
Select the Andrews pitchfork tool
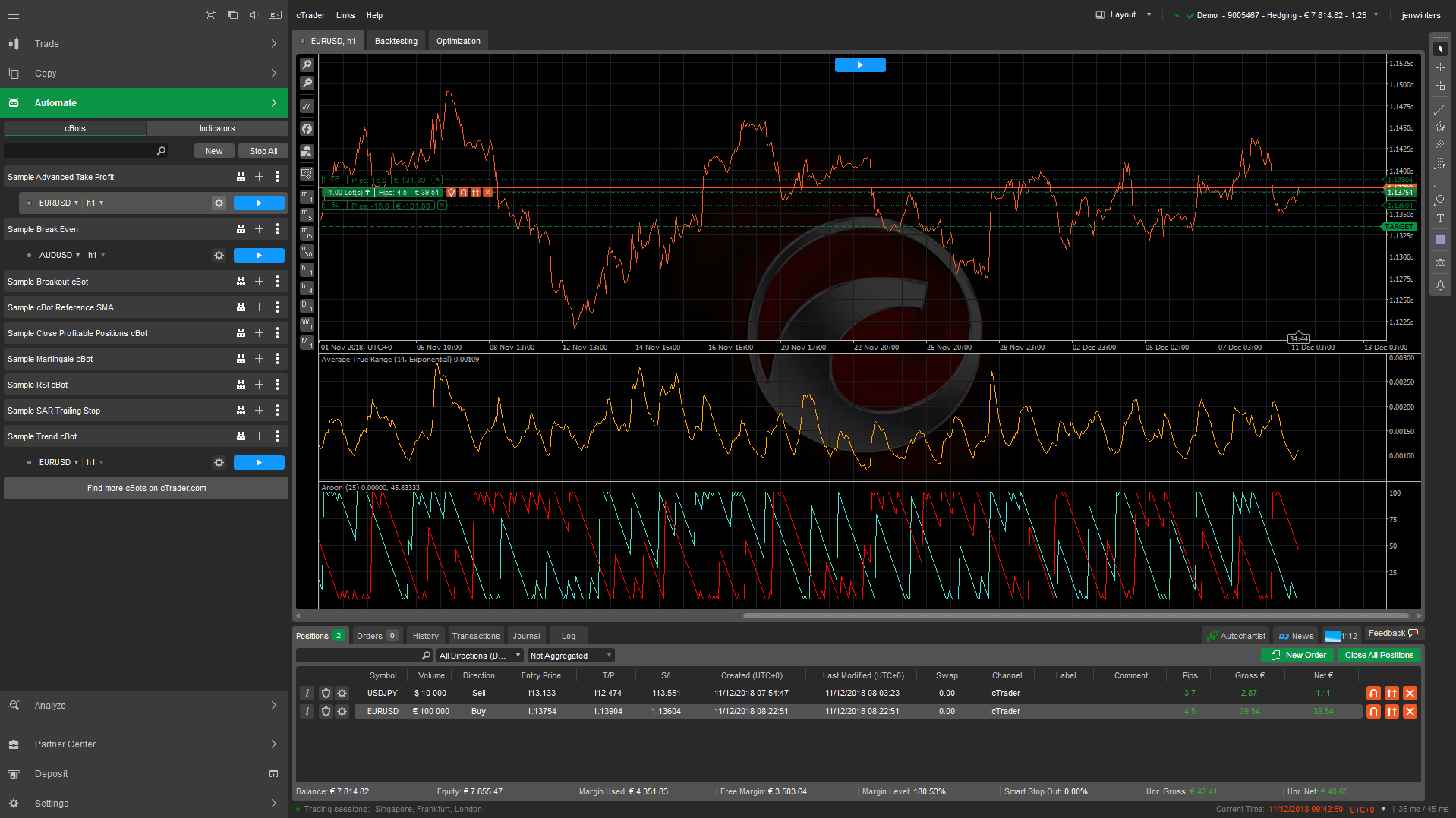1440,144
